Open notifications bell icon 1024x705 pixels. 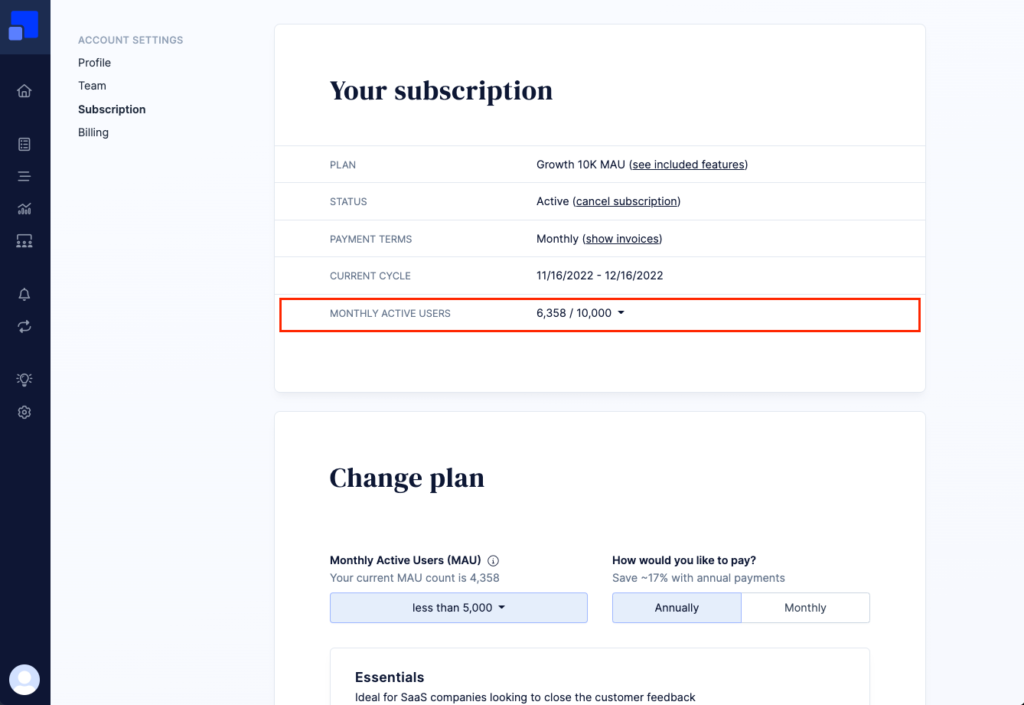[x=24, y=294]
